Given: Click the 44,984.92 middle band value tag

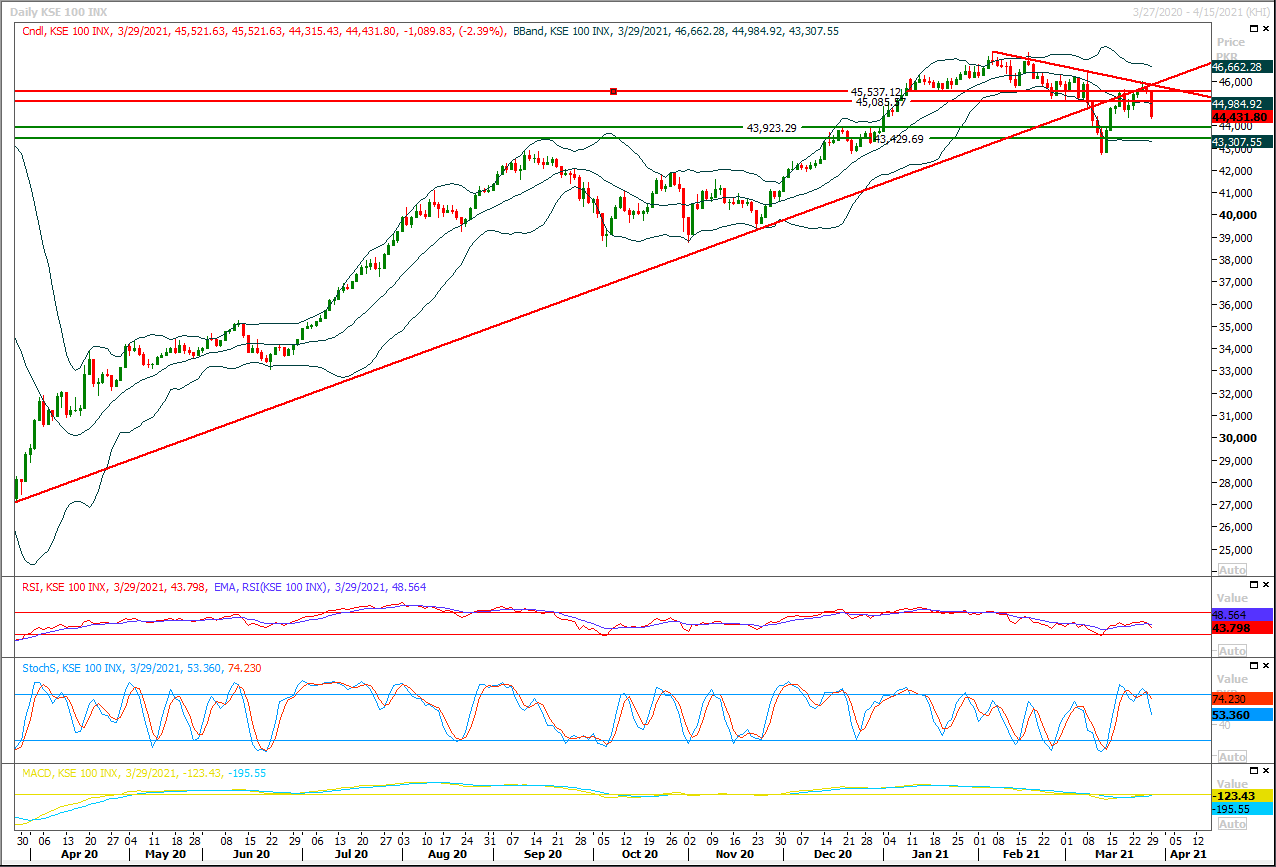Looking at the screenshot, I should point(1240,104).
